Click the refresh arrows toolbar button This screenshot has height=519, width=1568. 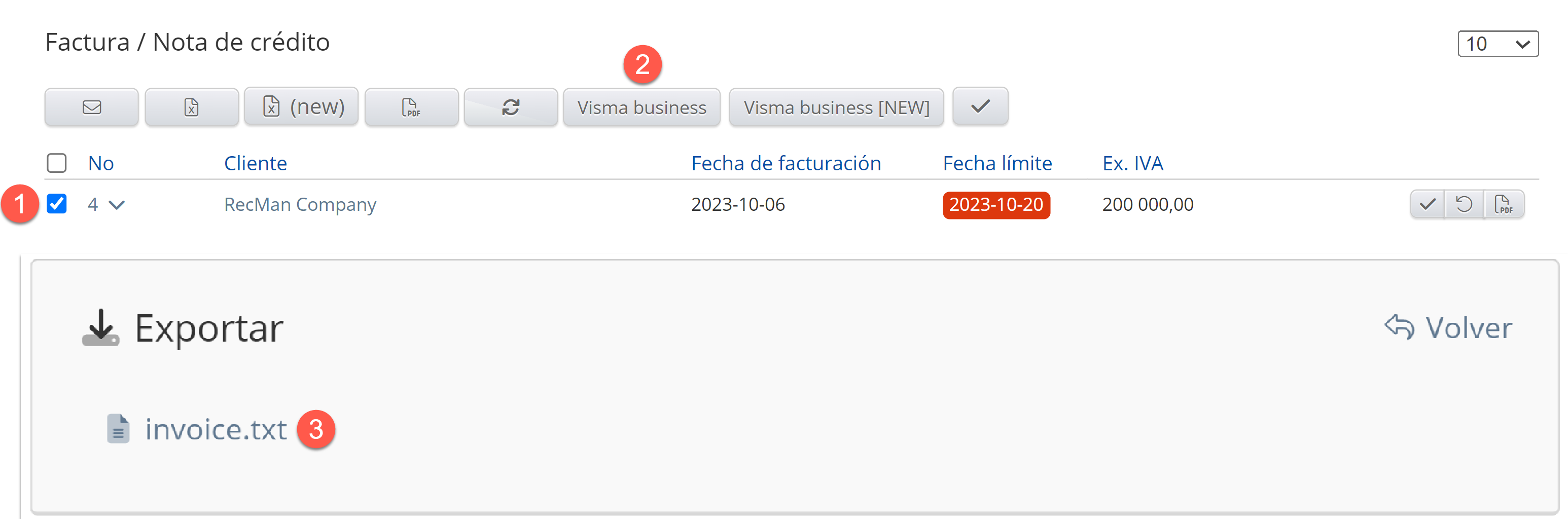click(511, 107)
